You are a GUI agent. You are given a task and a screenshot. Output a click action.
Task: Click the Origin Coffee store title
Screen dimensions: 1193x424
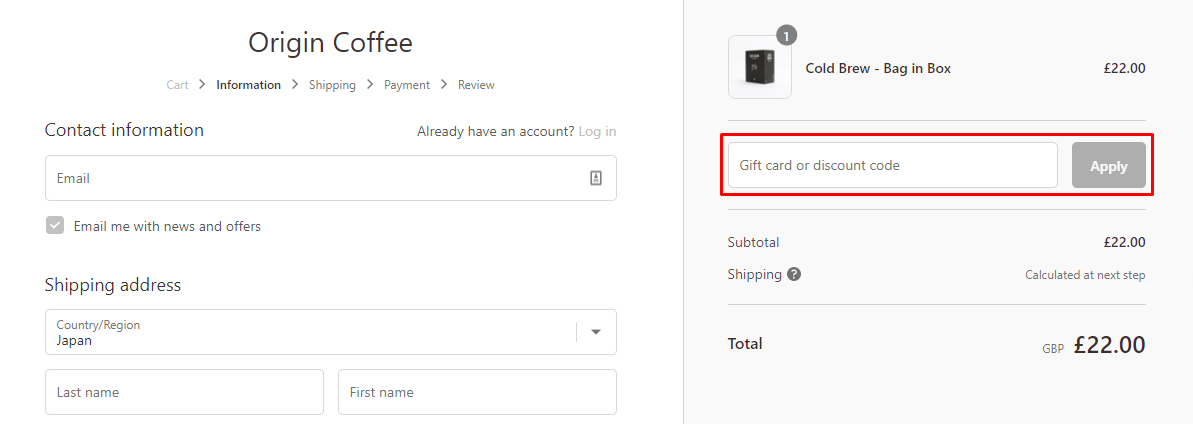pos(330,43)
